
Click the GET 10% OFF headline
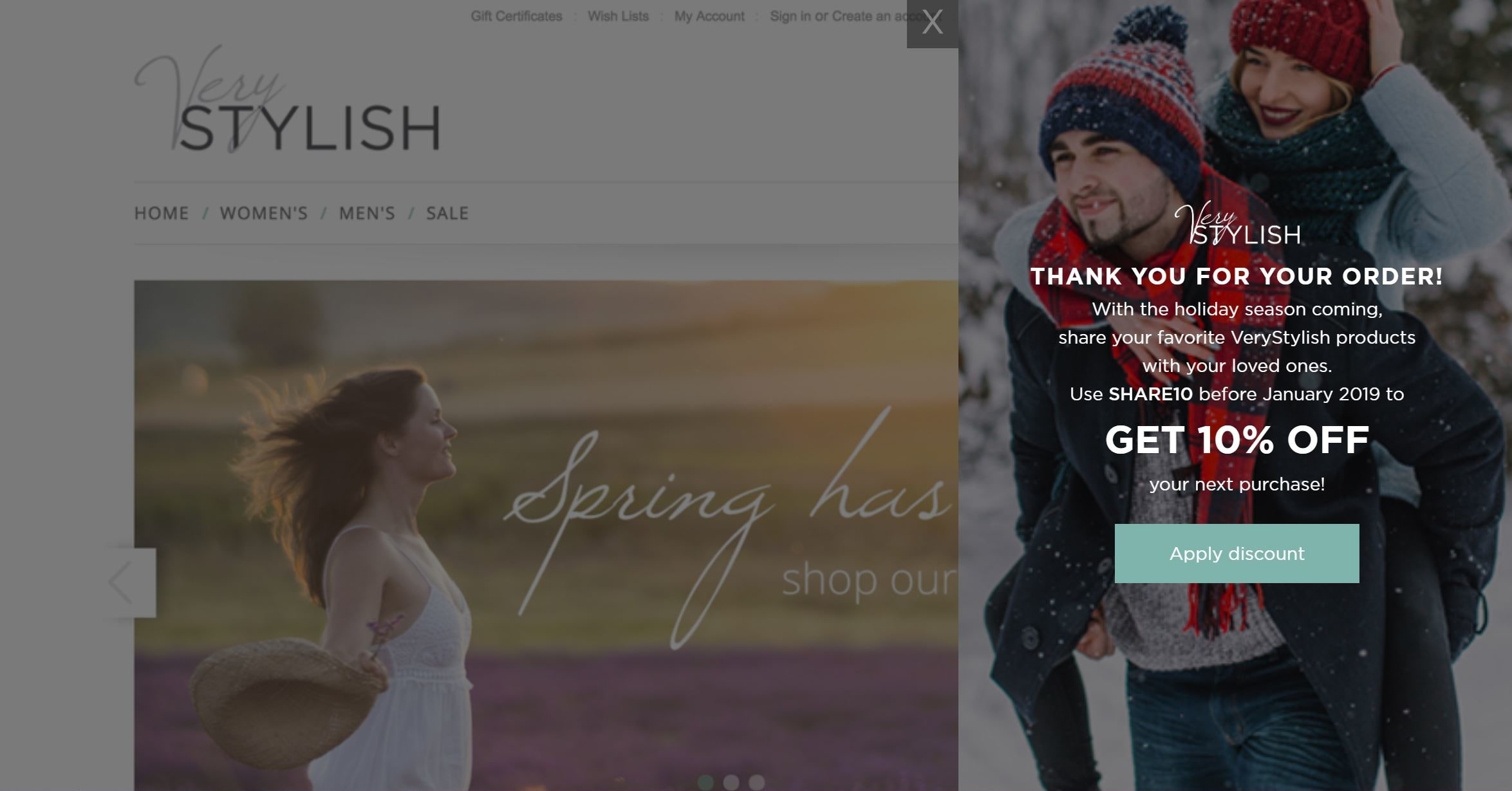click(1237, 440)
